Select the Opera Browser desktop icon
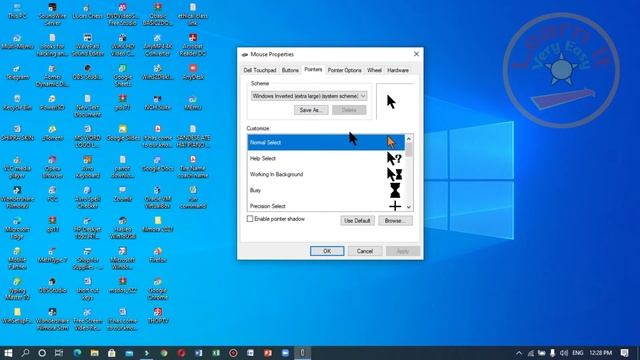Image resolution: width=640 pixels, height=360 pixels. click(x=52, y=167)
